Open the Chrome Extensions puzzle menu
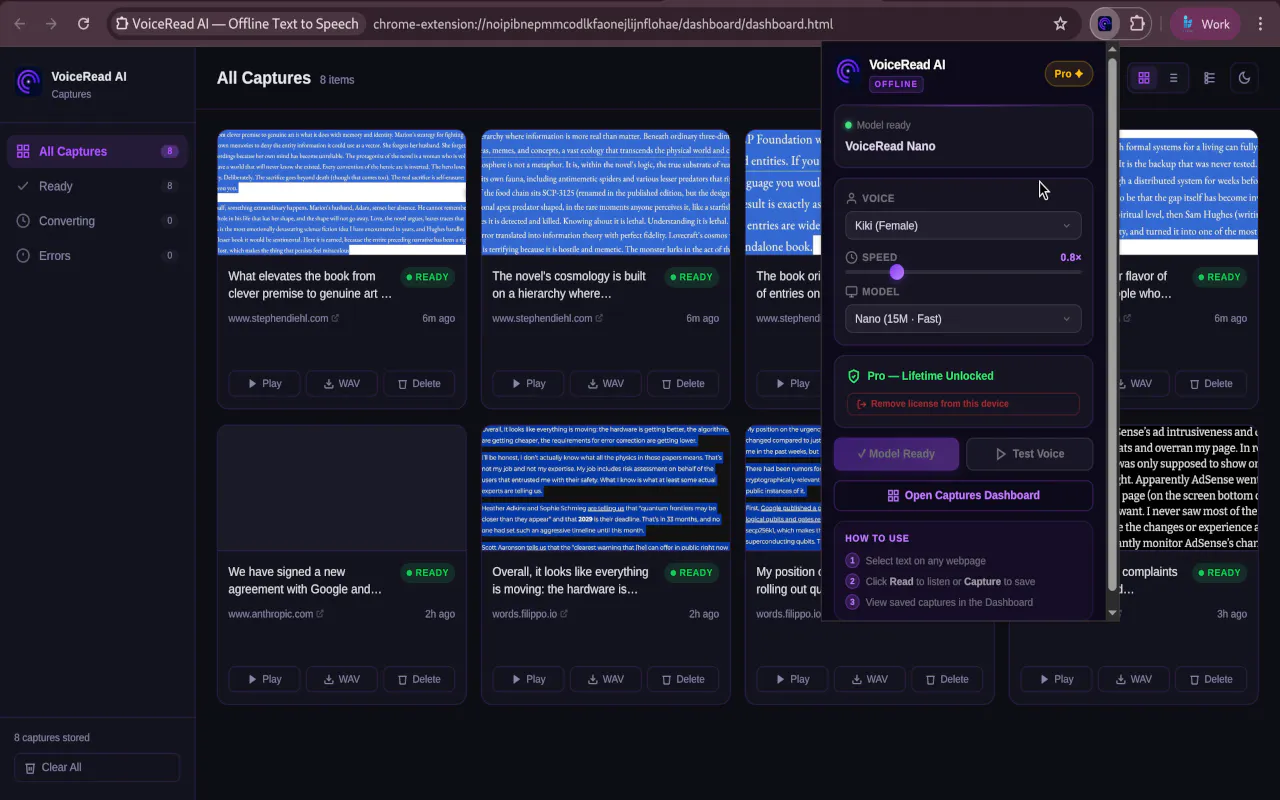 coord(1137,24)
